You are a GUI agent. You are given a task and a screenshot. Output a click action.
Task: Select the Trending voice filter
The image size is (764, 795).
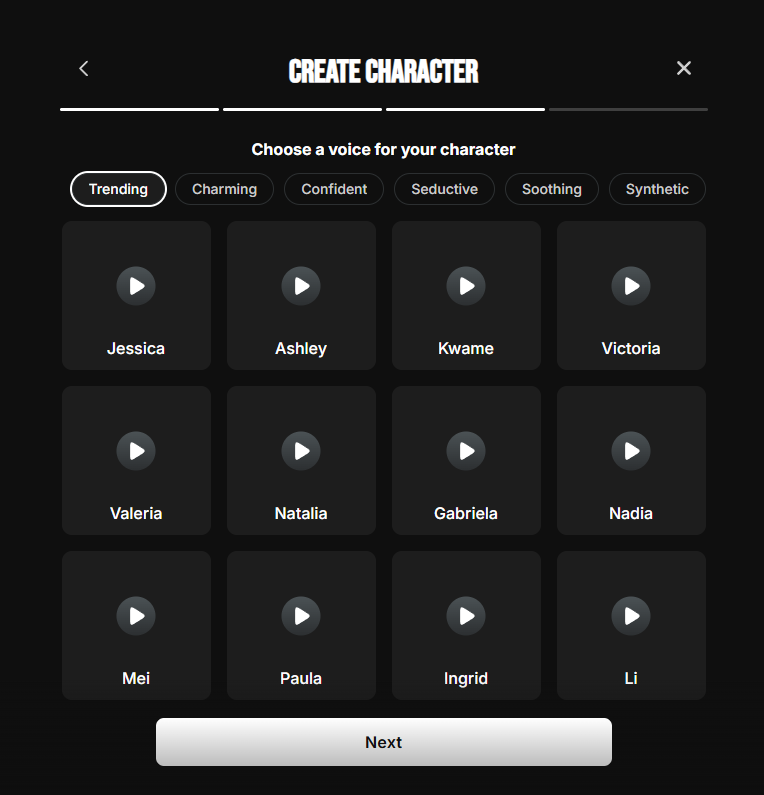(118, 189)
